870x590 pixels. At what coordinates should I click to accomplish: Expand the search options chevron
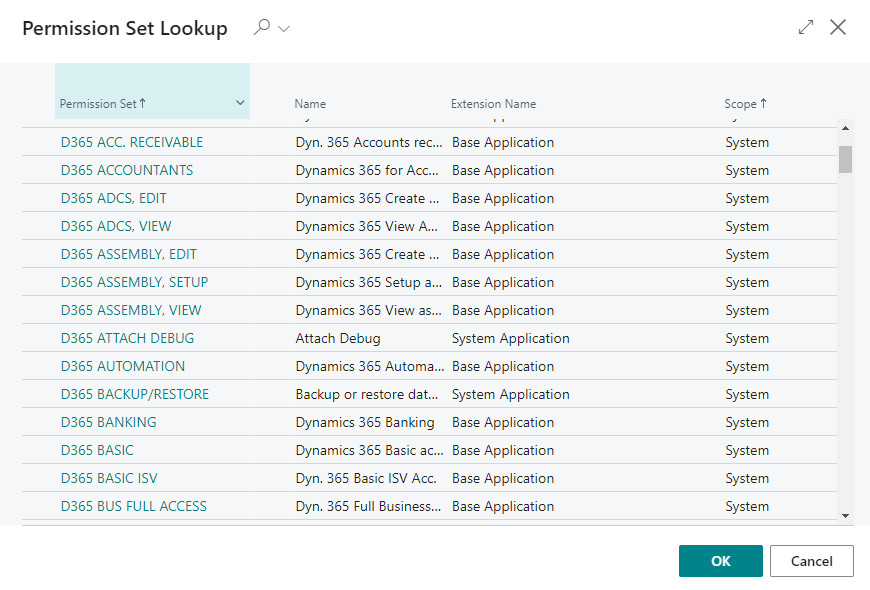[284, 29]
